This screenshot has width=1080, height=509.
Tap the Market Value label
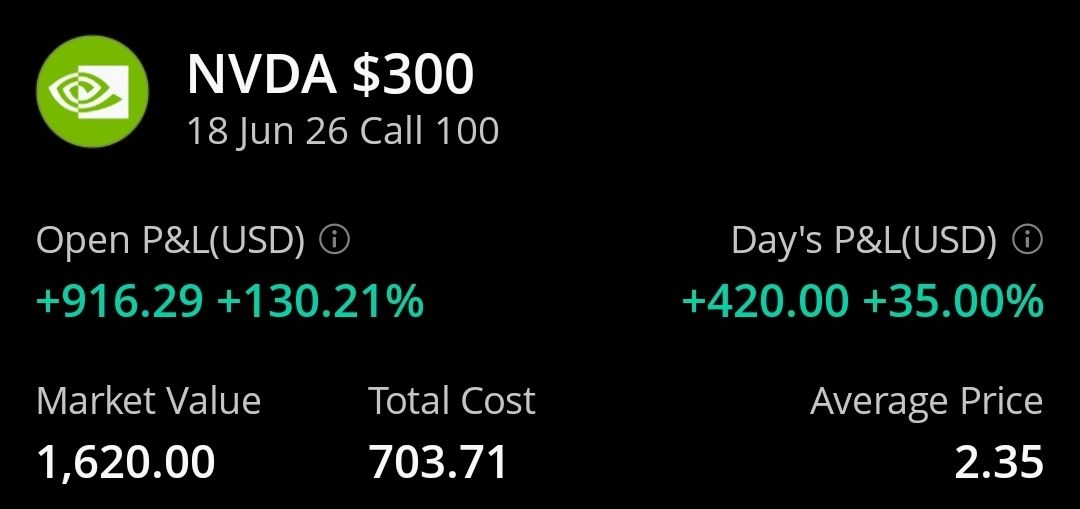[x=148, y=402]
